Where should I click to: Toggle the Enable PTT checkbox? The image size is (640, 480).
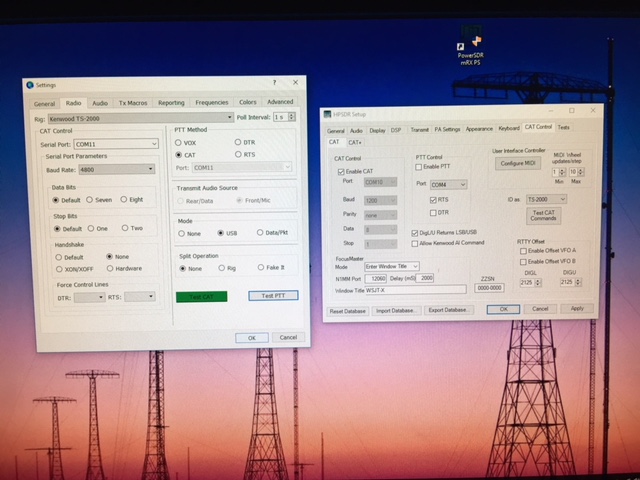[x=420, y=167]
